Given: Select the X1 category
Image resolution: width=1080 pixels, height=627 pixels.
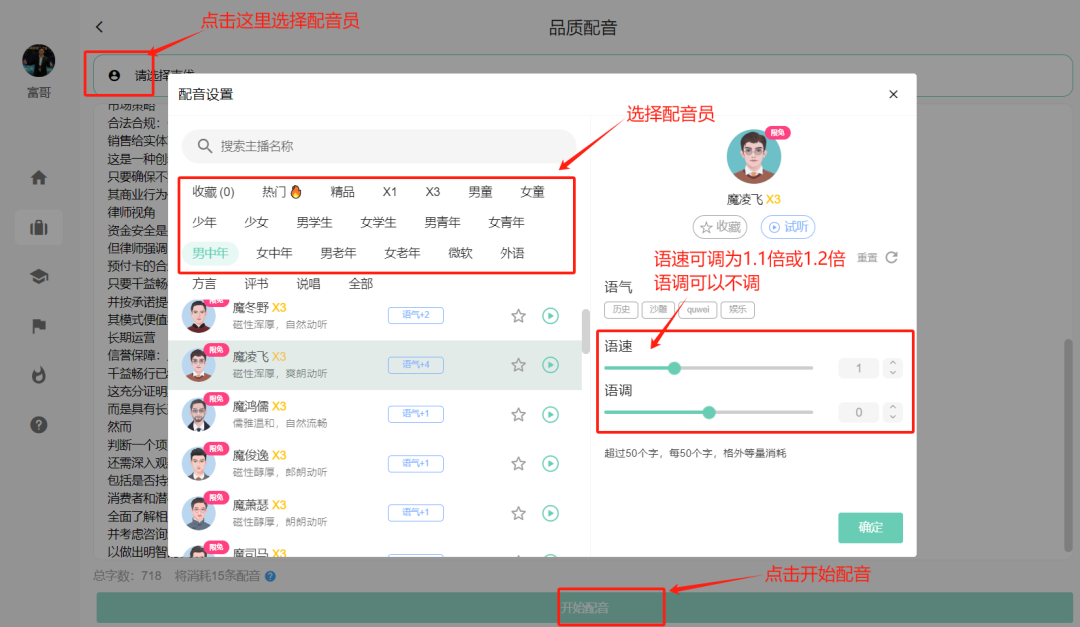Looking at the screenshot, I should 390,192.
